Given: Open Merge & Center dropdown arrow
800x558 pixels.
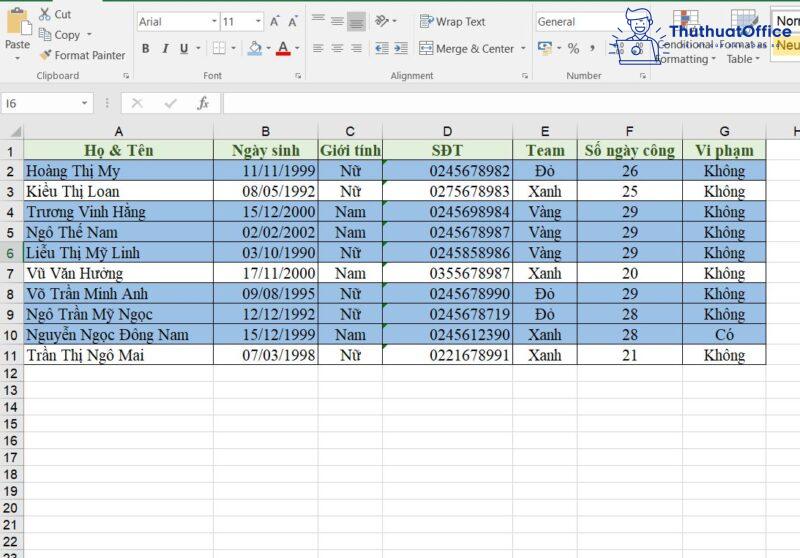Looking at the screenshot, I should click(x=523, y=48).
